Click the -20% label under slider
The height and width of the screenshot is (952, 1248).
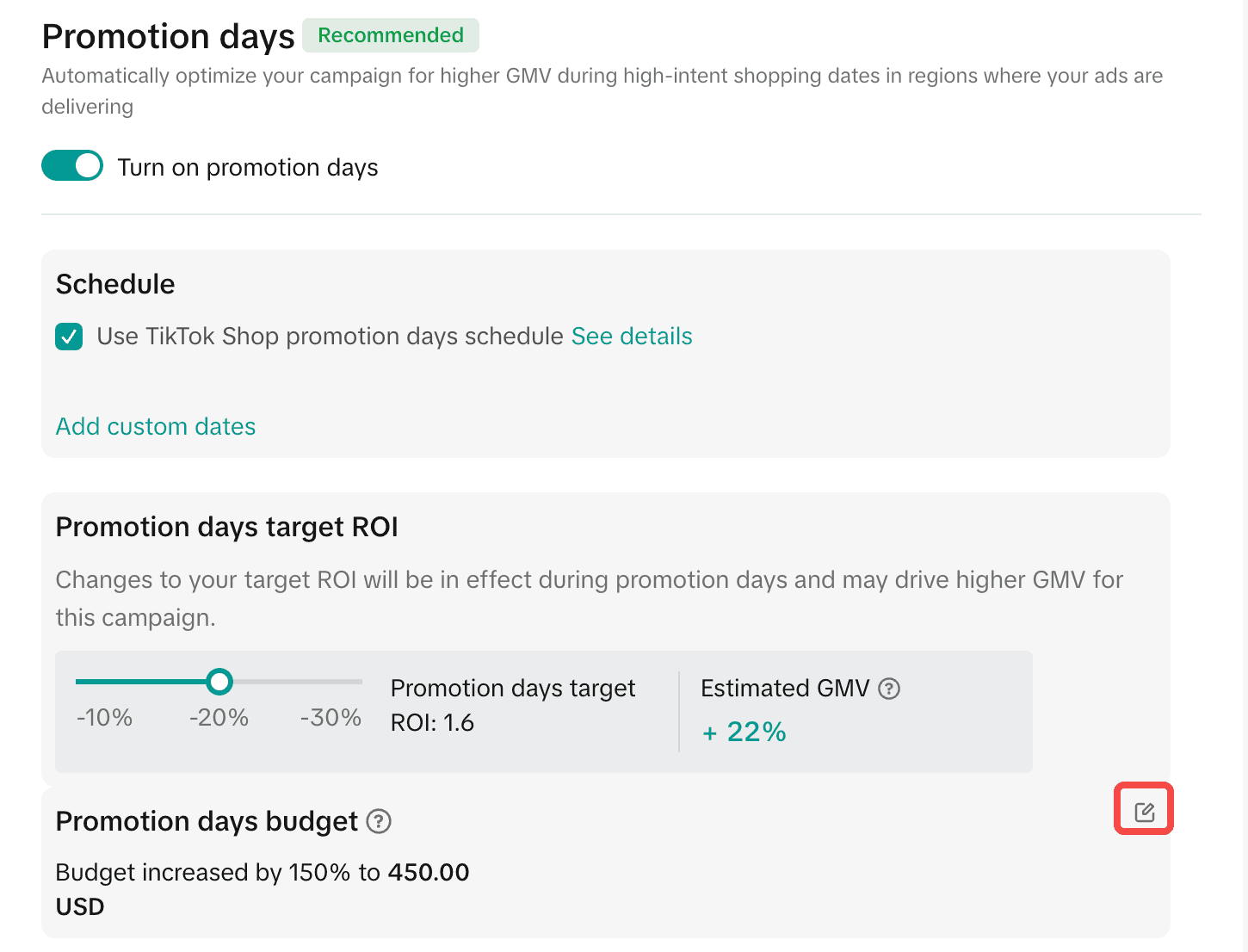pyautogui.click(x=219, y=717)
